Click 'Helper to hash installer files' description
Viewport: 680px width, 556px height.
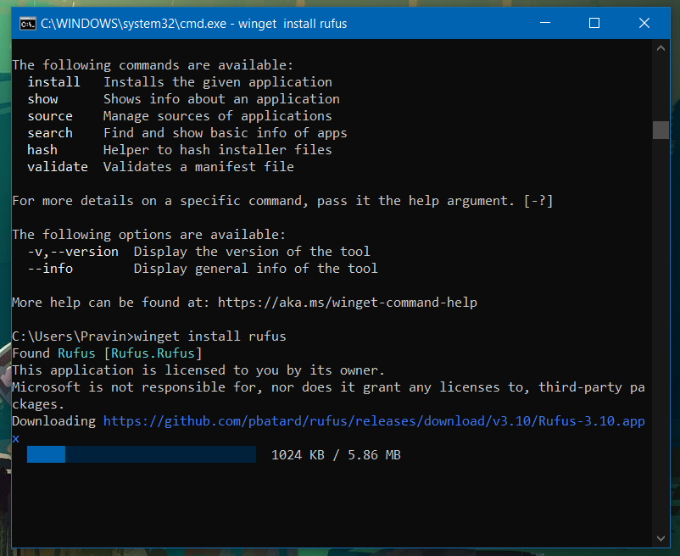pos(218,150)
